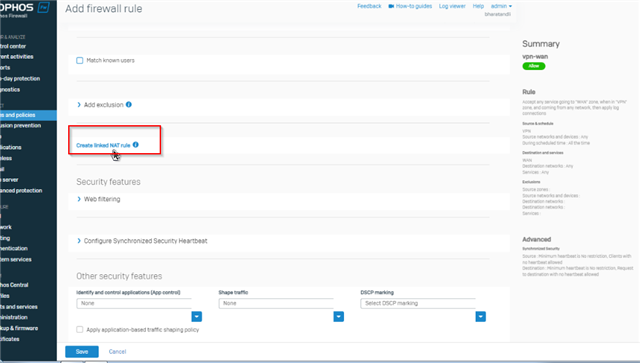Screen dimensions: 640x363
Task: Click the video icon before How-to guides
Action: click(391, 6)
